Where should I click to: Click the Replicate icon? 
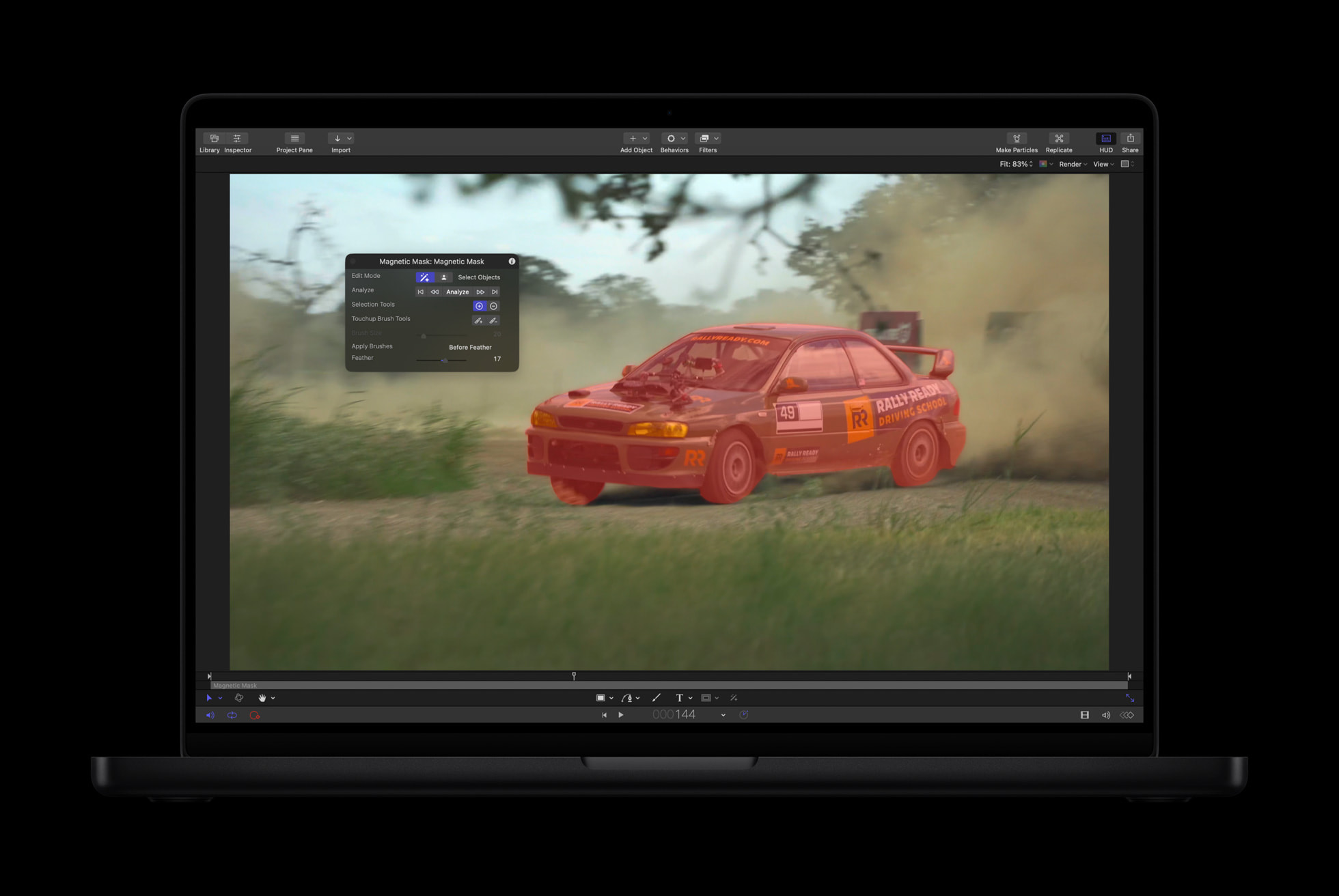click(1059, 142)
